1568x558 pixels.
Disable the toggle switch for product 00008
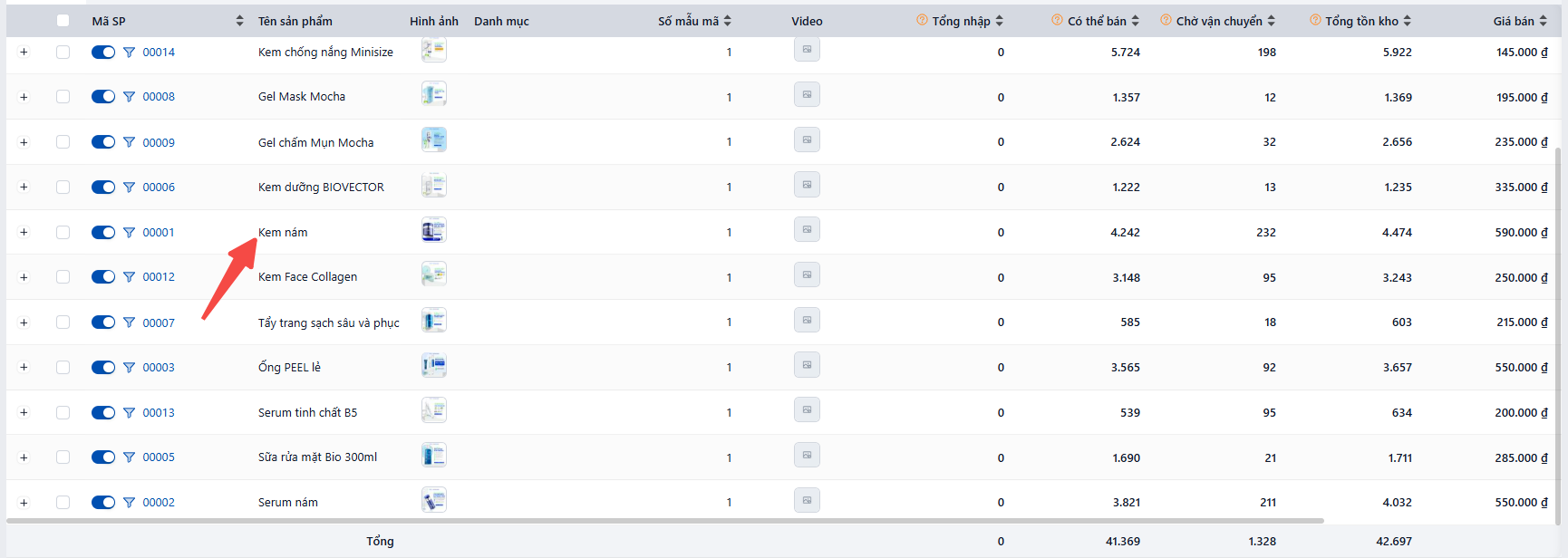pos(103,97)
